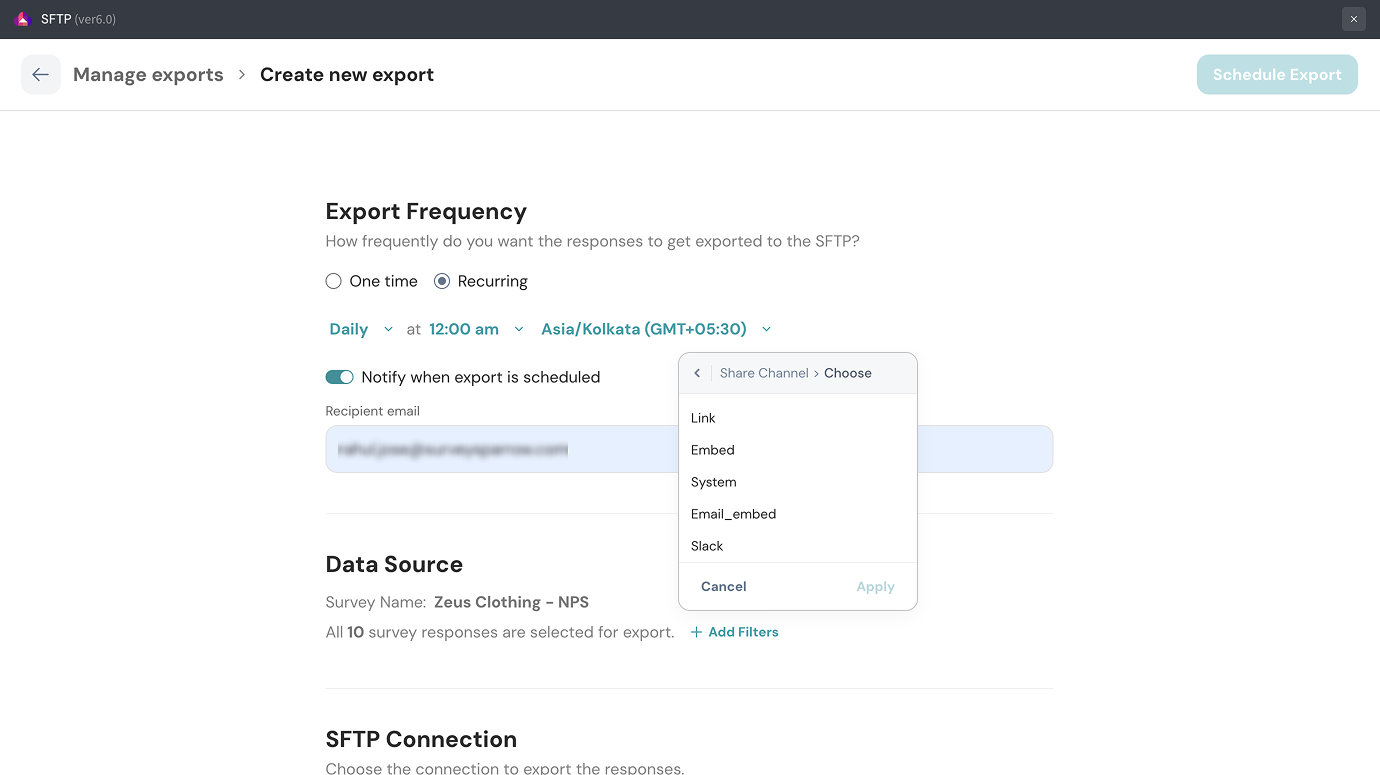Select the One time radio option
The image size is (1380, 775).
pos(334,282)
